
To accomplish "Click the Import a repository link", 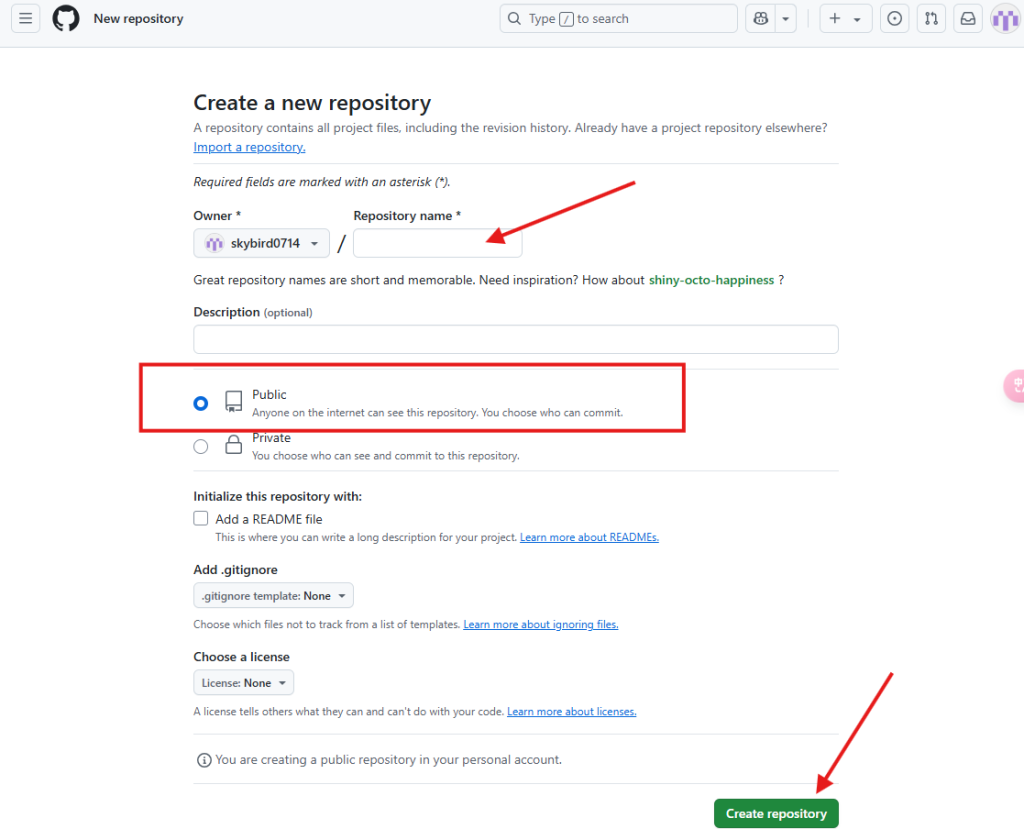I will point(249,147).
